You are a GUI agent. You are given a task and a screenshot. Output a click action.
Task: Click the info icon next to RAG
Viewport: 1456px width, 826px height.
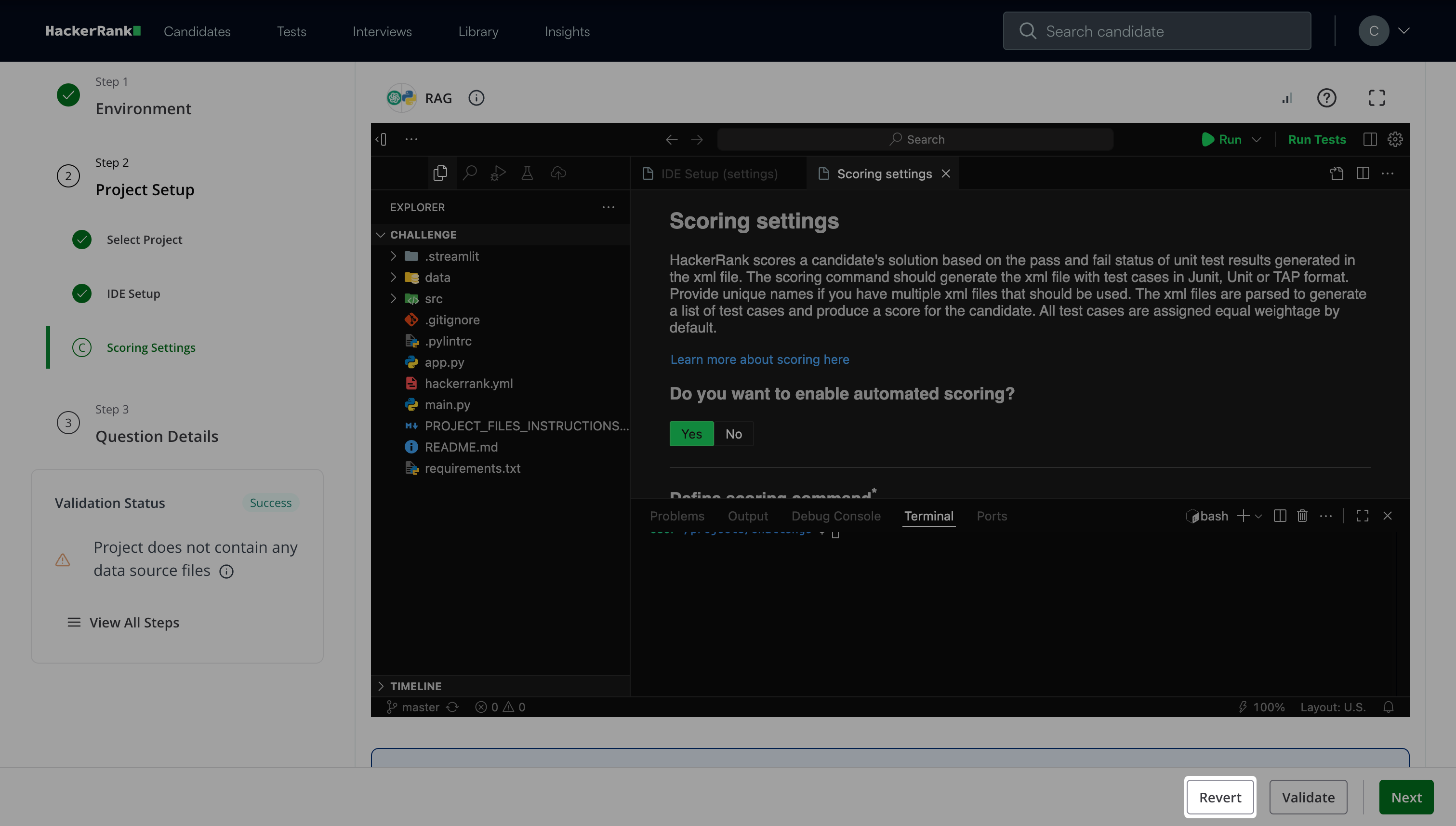coord(477,98)
